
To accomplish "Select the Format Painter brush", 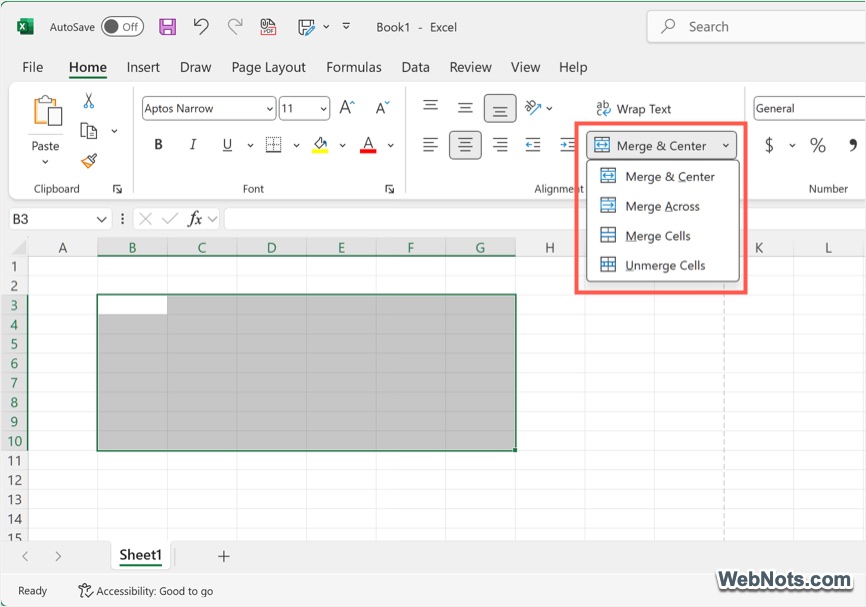I will coord(88,161).
